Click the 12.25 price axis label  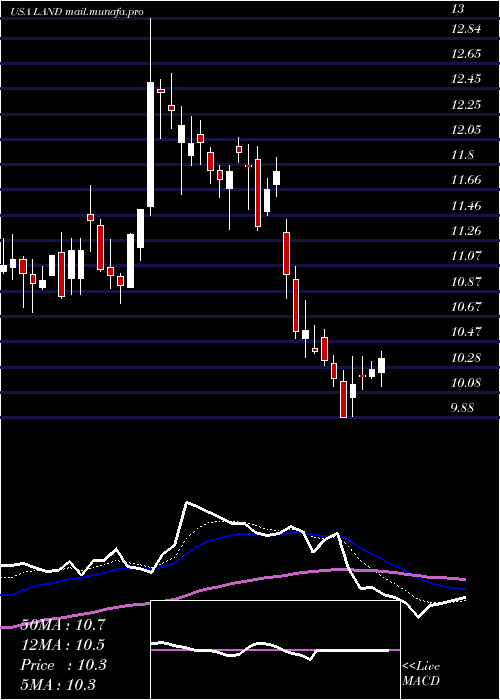(x=466, y=105)
